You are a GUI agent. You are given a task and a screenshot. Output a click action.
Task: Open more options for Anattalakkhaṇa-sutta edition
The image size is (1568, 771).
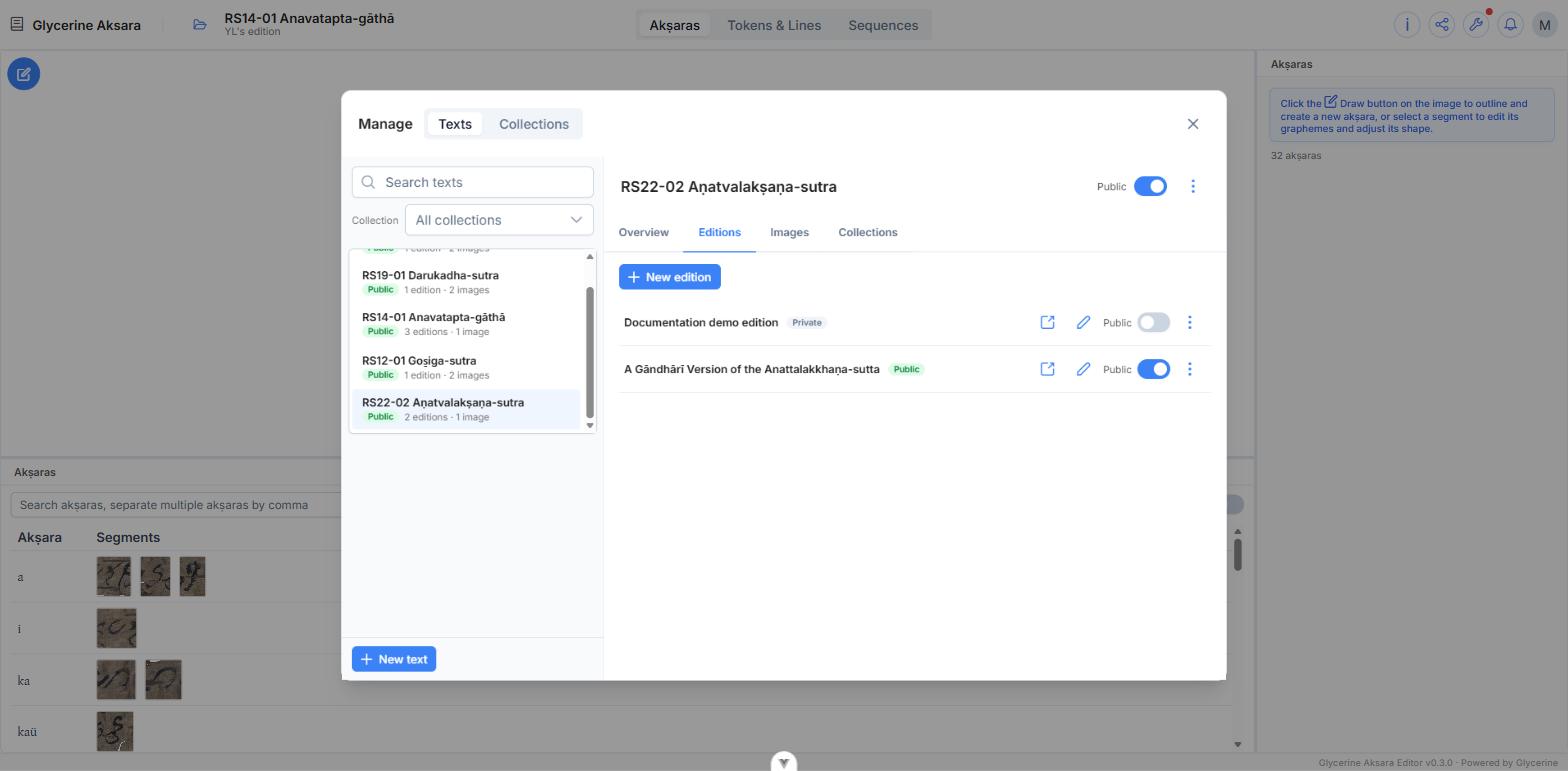[1189, 369]
